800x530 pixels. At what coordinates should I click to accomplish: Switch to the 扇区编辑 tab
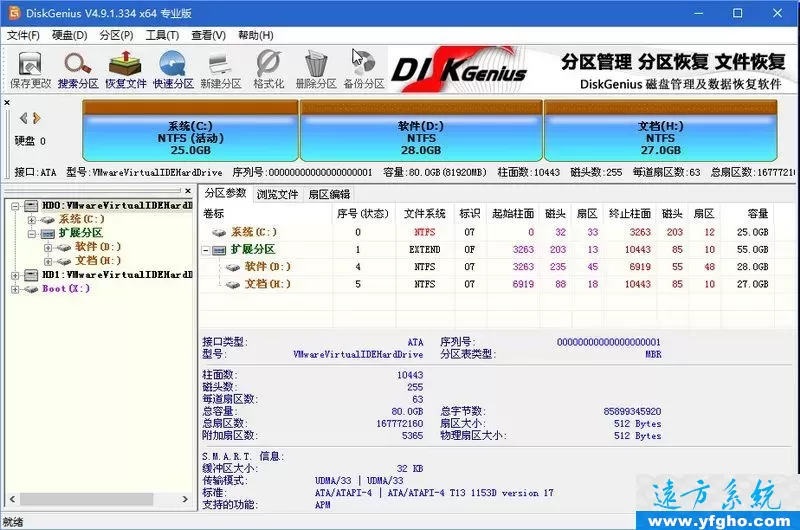(x=329, y=194)
